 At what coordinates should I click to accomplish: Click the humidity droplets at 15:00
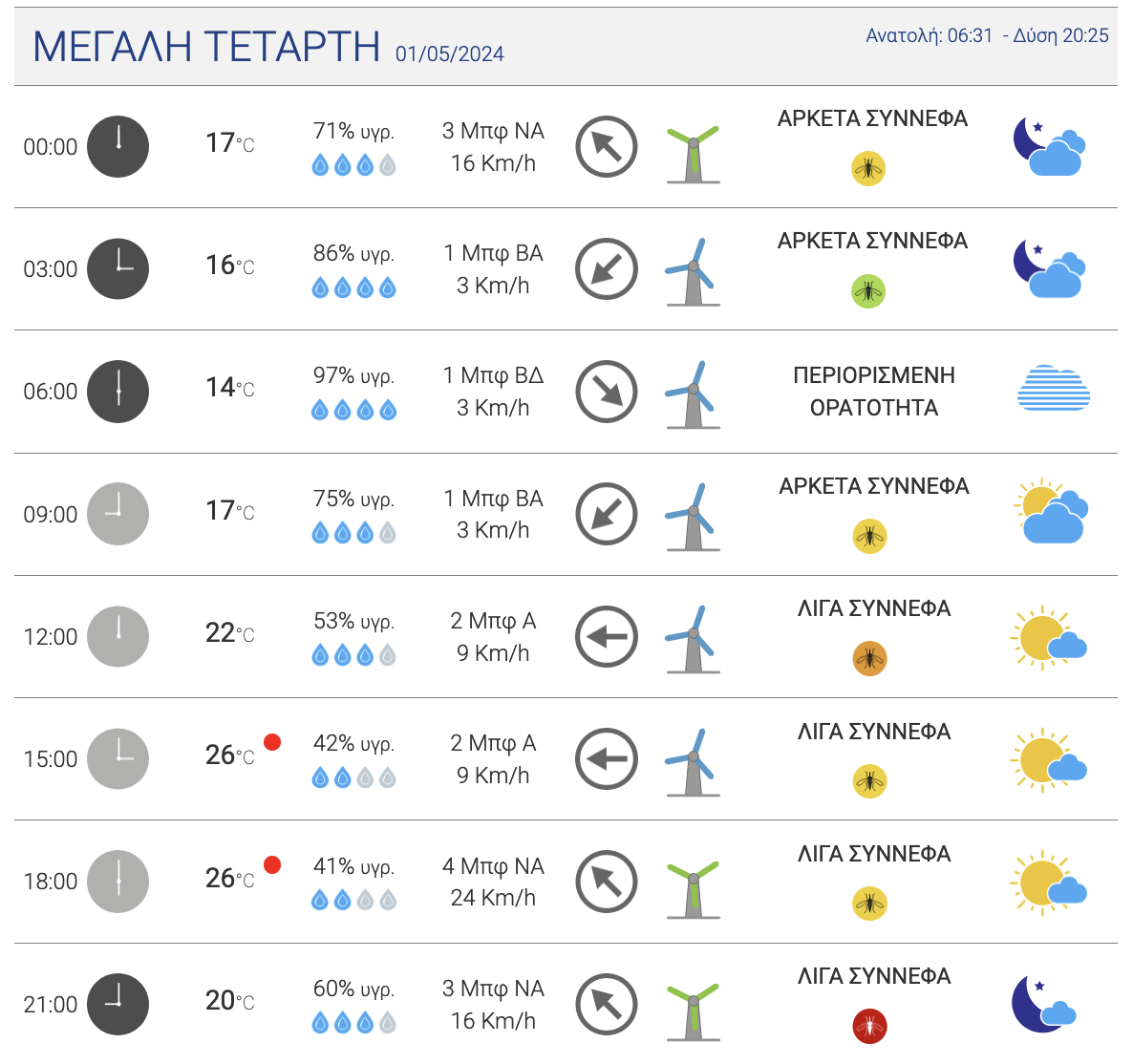[353, 778]
